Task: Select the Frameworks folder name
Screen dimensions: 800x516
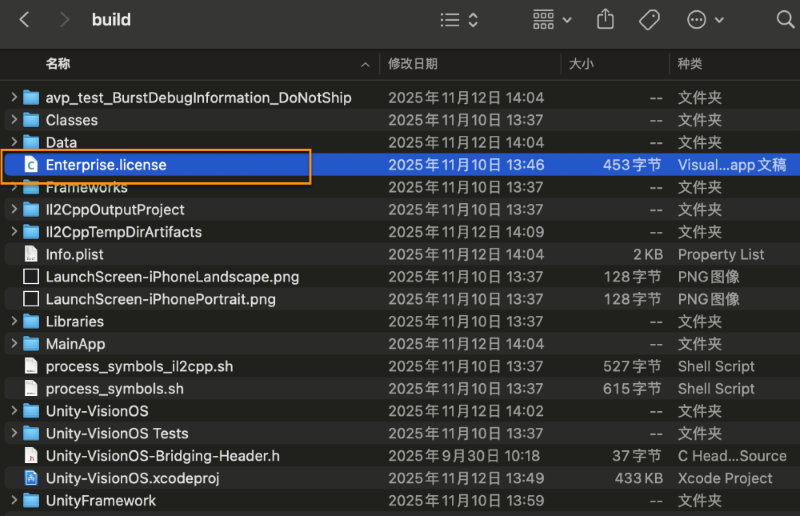Action: 87,187
